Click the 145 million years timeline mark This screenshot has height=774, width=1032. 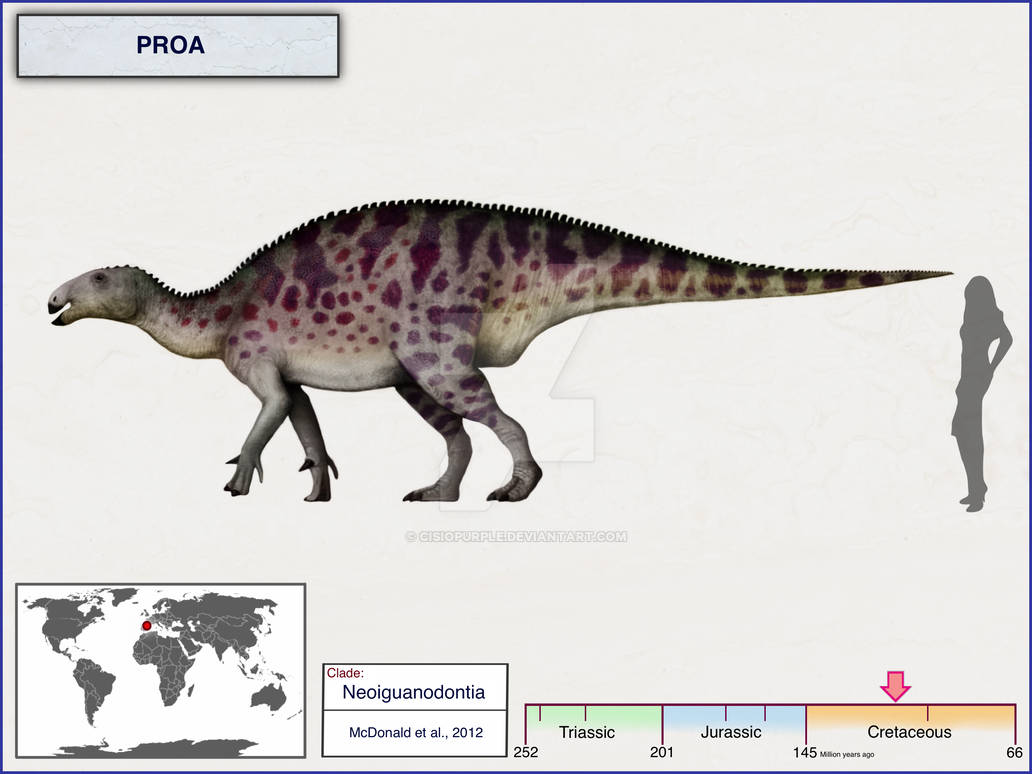point(807,751)
